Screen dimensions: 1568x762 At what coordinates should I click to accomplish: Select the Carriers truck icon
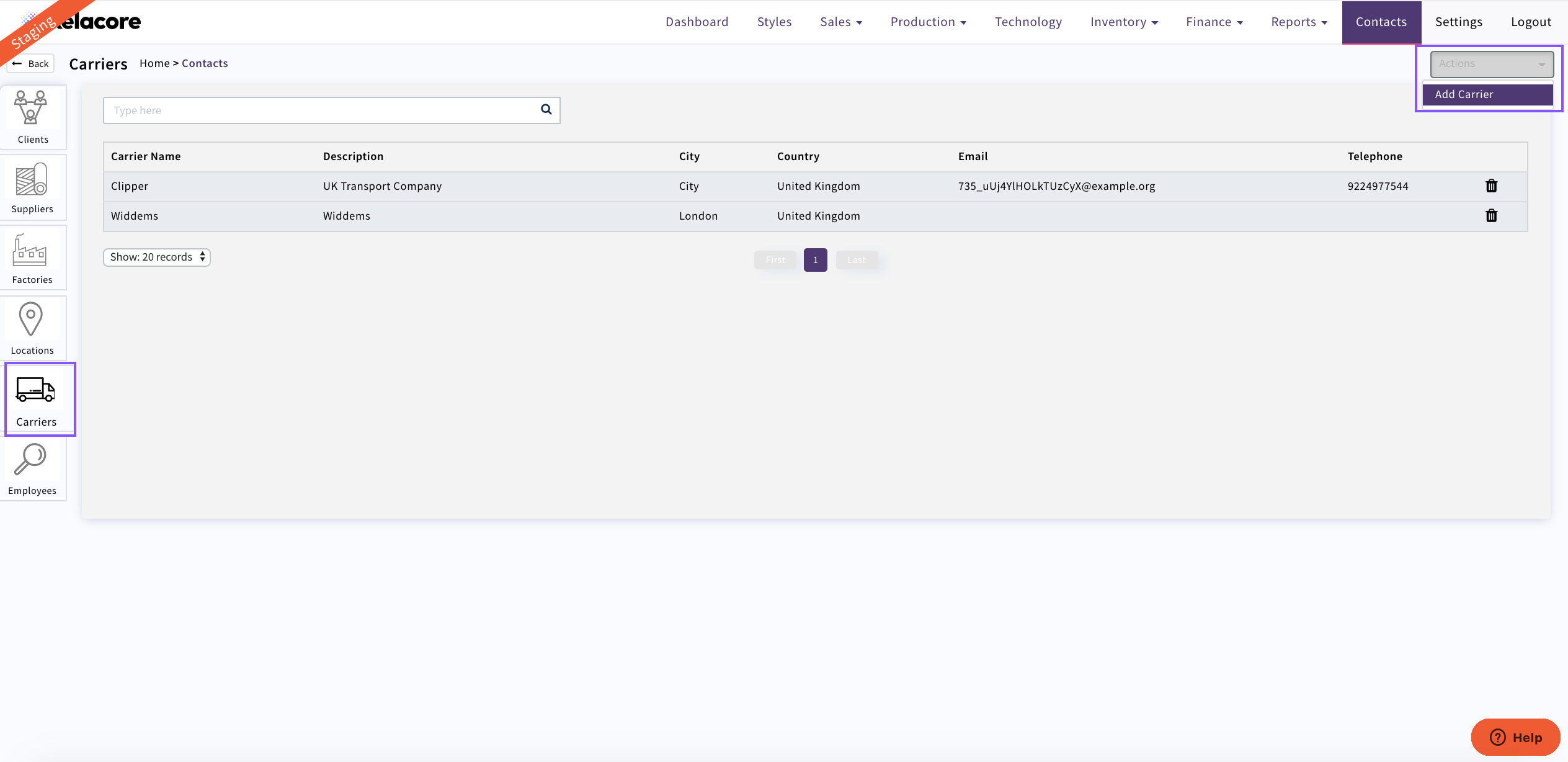[35, 390]
